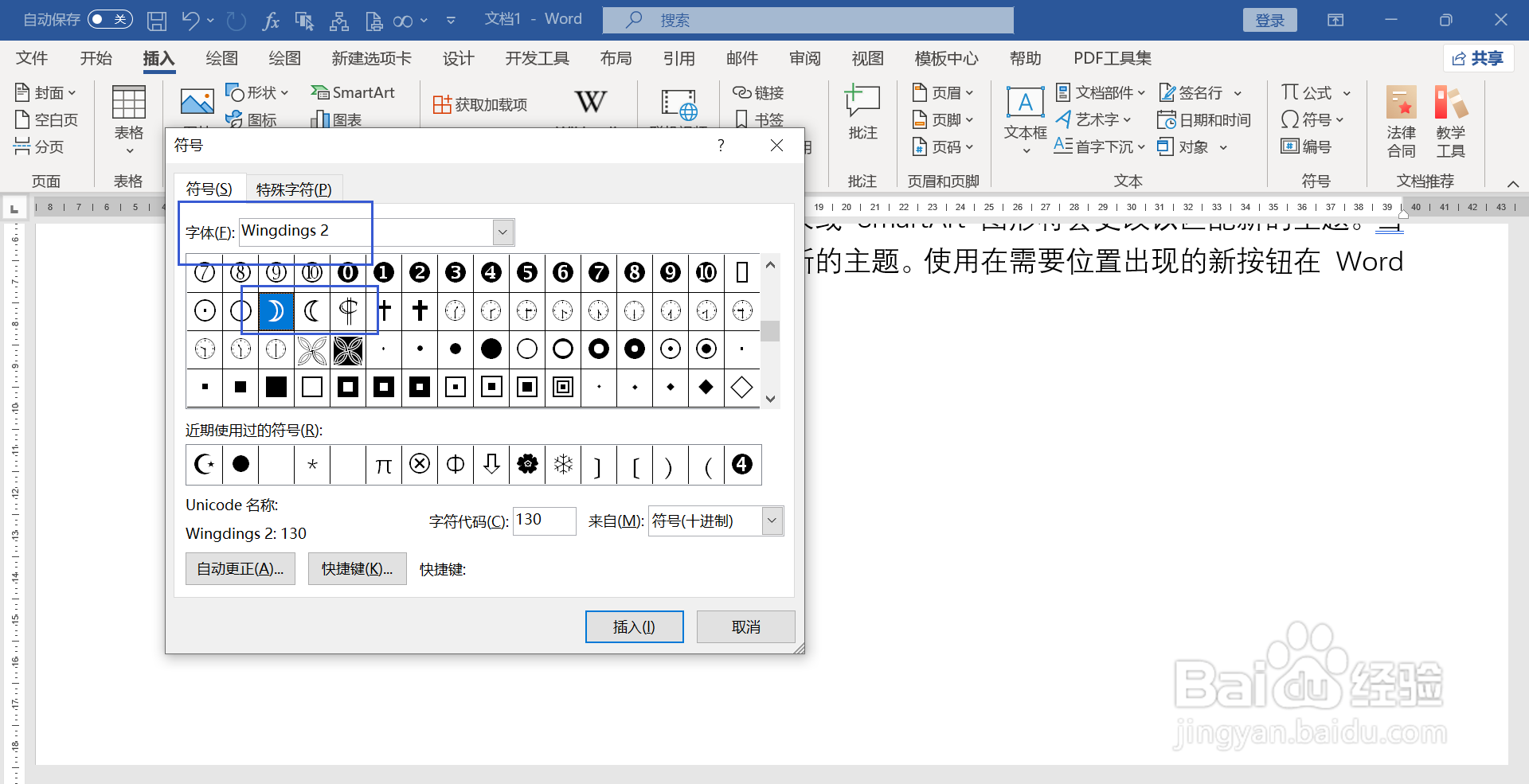Insert a 空白页 blank page
Image resolution: width=1529 pixels, height=784 pixels.
[46, 119]
